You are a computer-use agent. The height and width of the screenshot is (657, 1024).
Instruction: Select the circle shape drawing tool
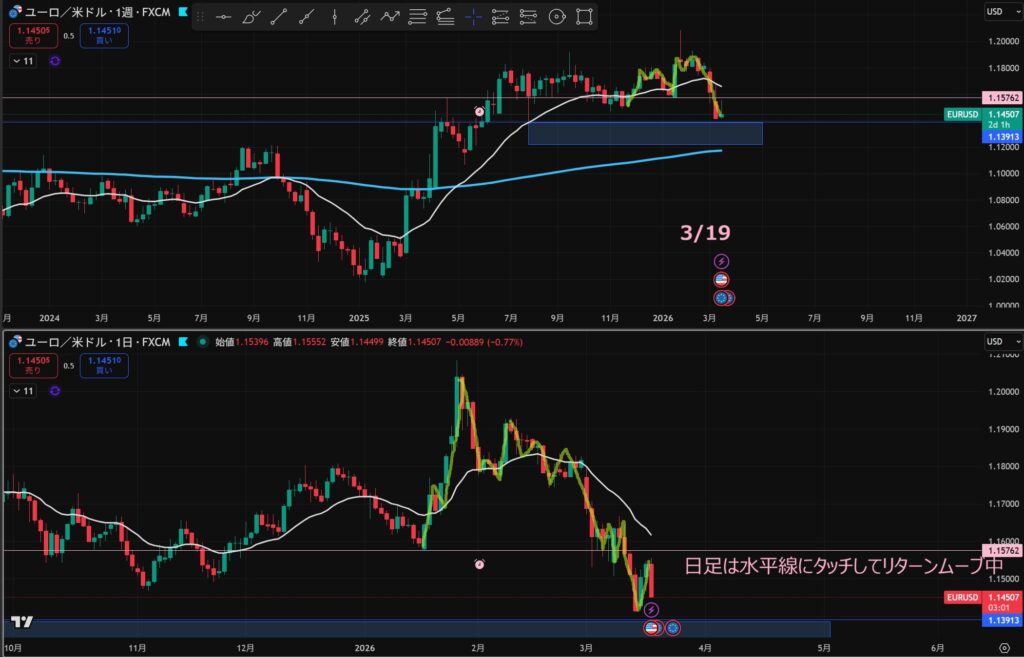(x=557, y=17)
